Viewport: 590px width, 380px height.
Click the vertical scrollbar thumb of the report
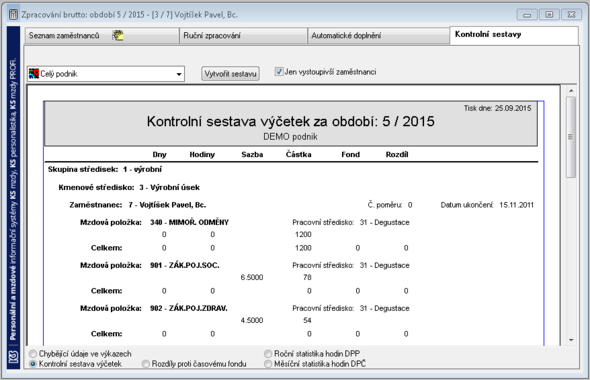[x=571, y=137]
